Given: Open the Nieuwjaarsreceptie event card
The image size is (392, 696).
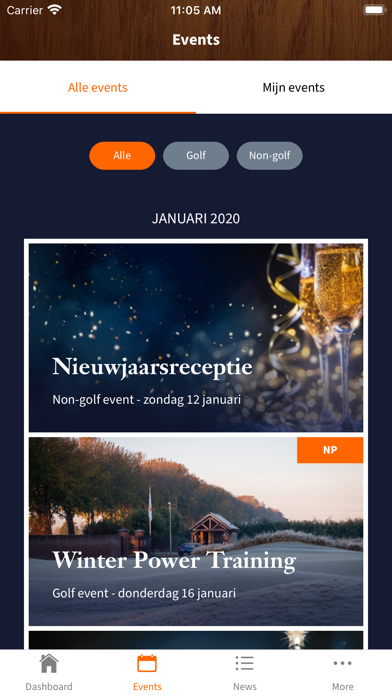Looking at the screenshot, I should point(196,338).
